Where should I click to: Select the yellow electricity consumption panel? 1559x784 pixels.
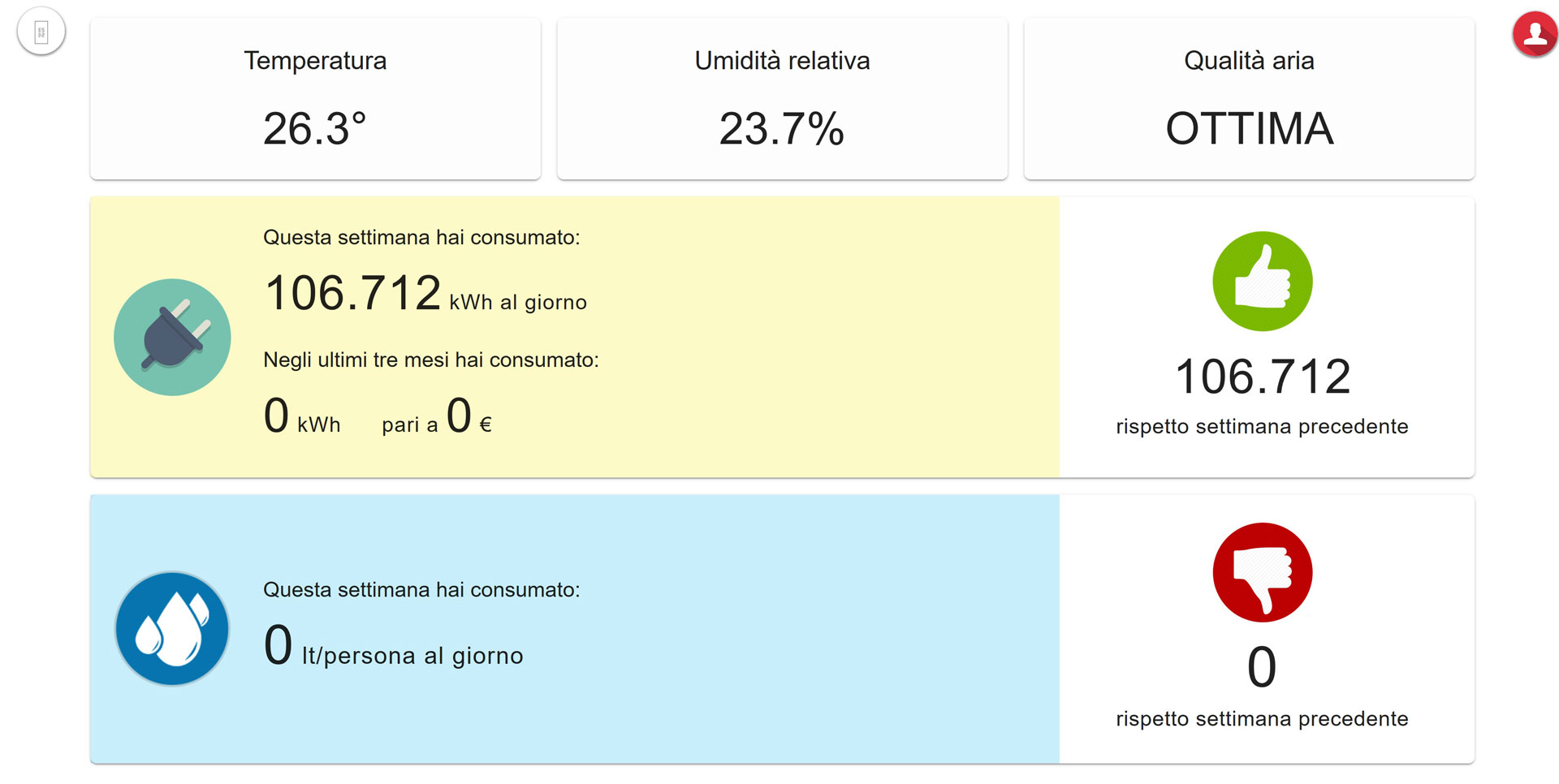pyautogui.click(x=575, y=337)
